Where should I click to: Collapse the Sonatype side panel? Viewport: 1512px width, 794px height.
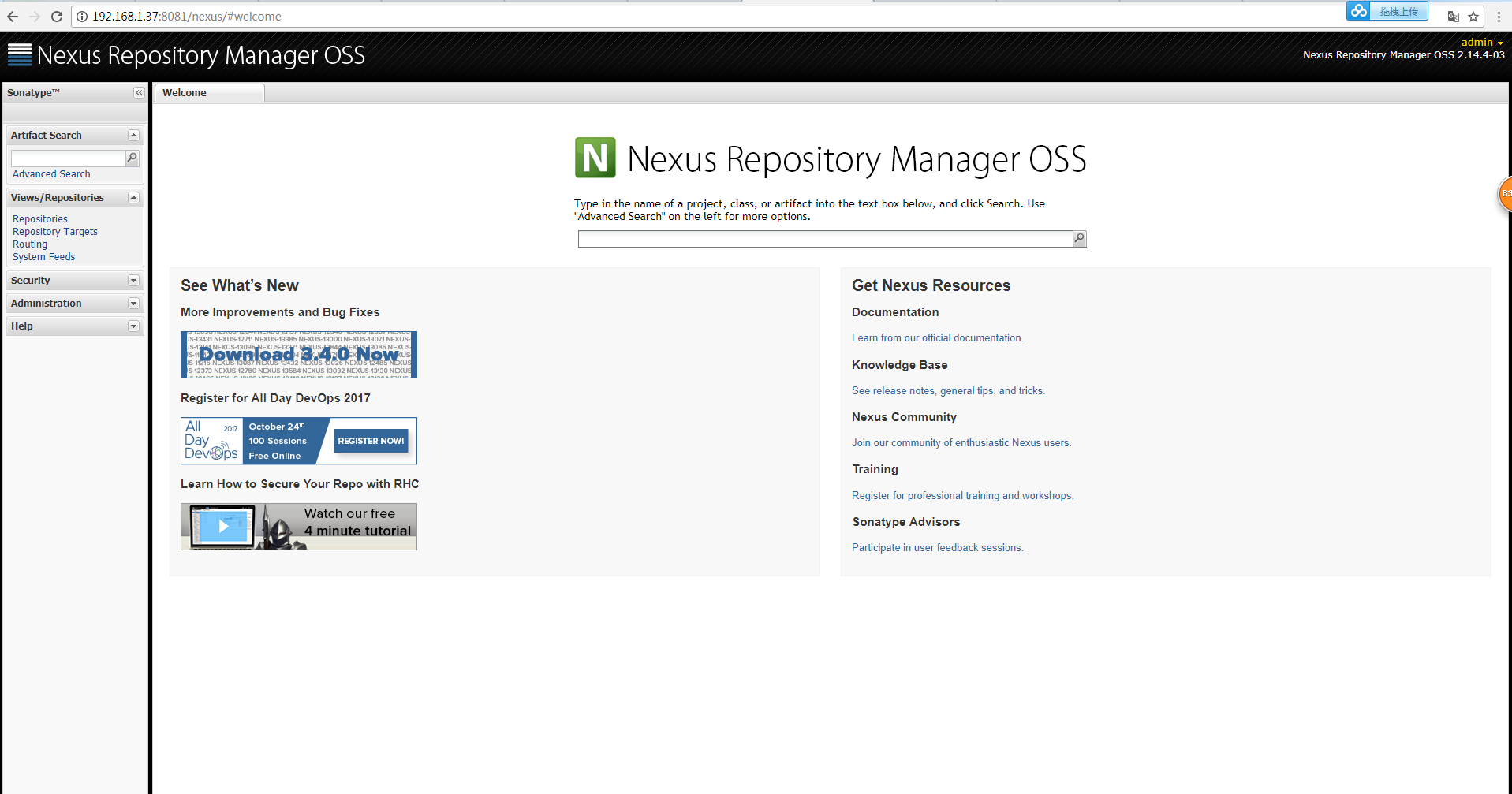pyautogui.click(x=139, y=93)
